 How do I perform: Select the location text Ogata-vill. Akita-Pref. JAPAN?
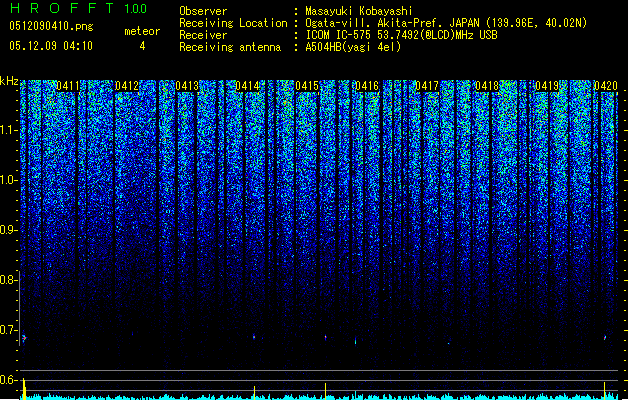point(392,23)
